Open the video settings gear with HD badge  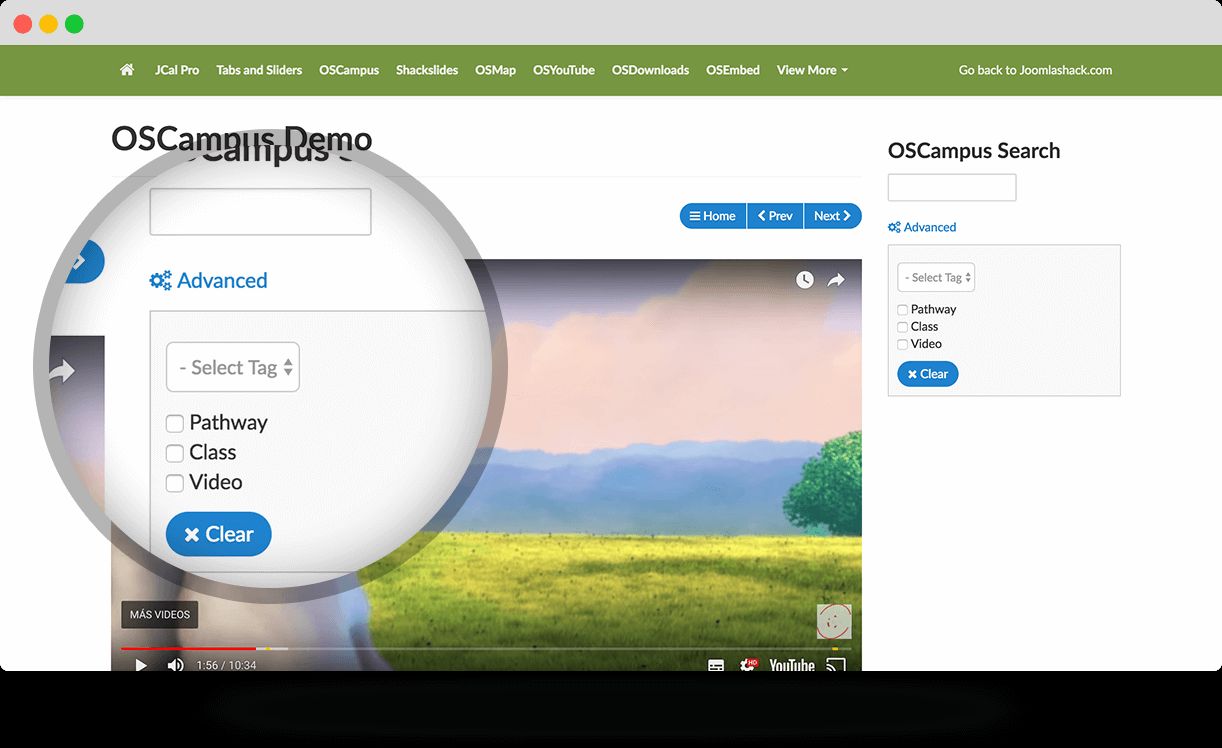point(747,665)
